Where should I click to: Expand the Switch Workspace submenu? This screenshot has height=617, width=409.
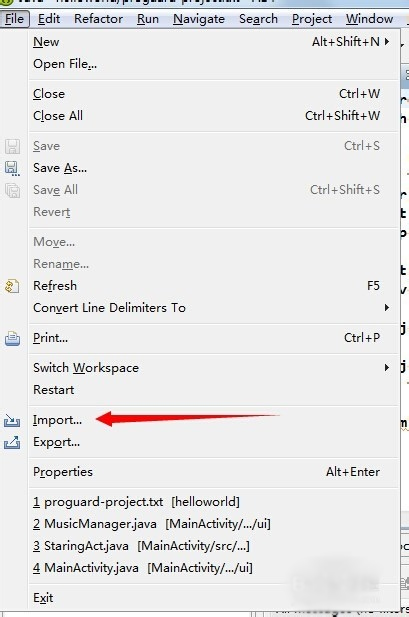point(387,368)
